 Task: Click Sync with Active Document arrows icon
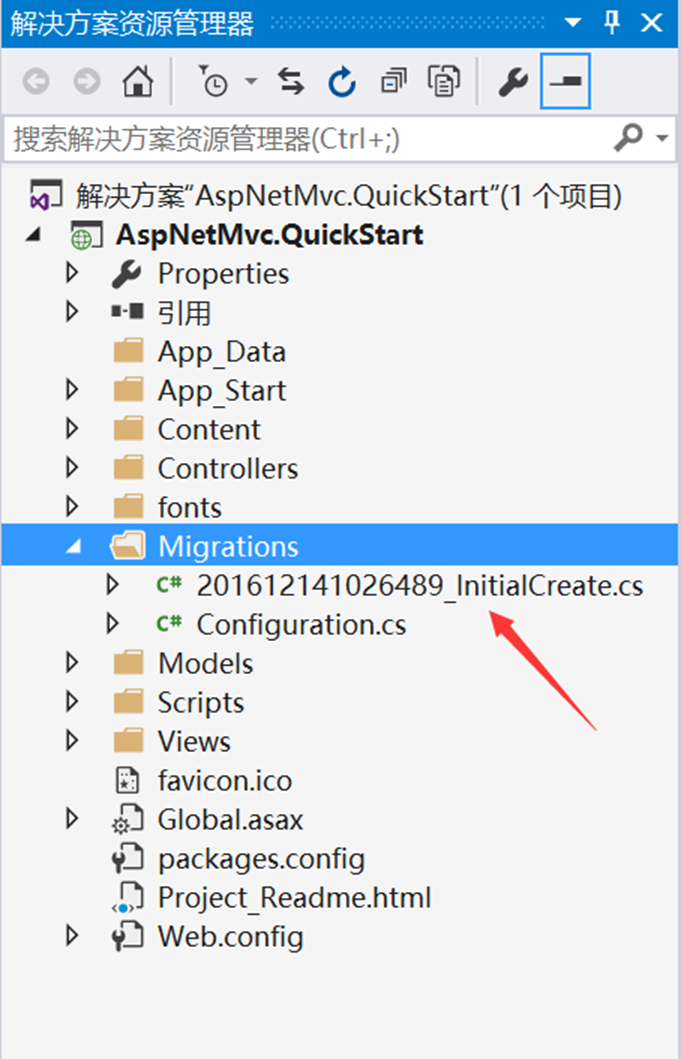tap(291, 82)
